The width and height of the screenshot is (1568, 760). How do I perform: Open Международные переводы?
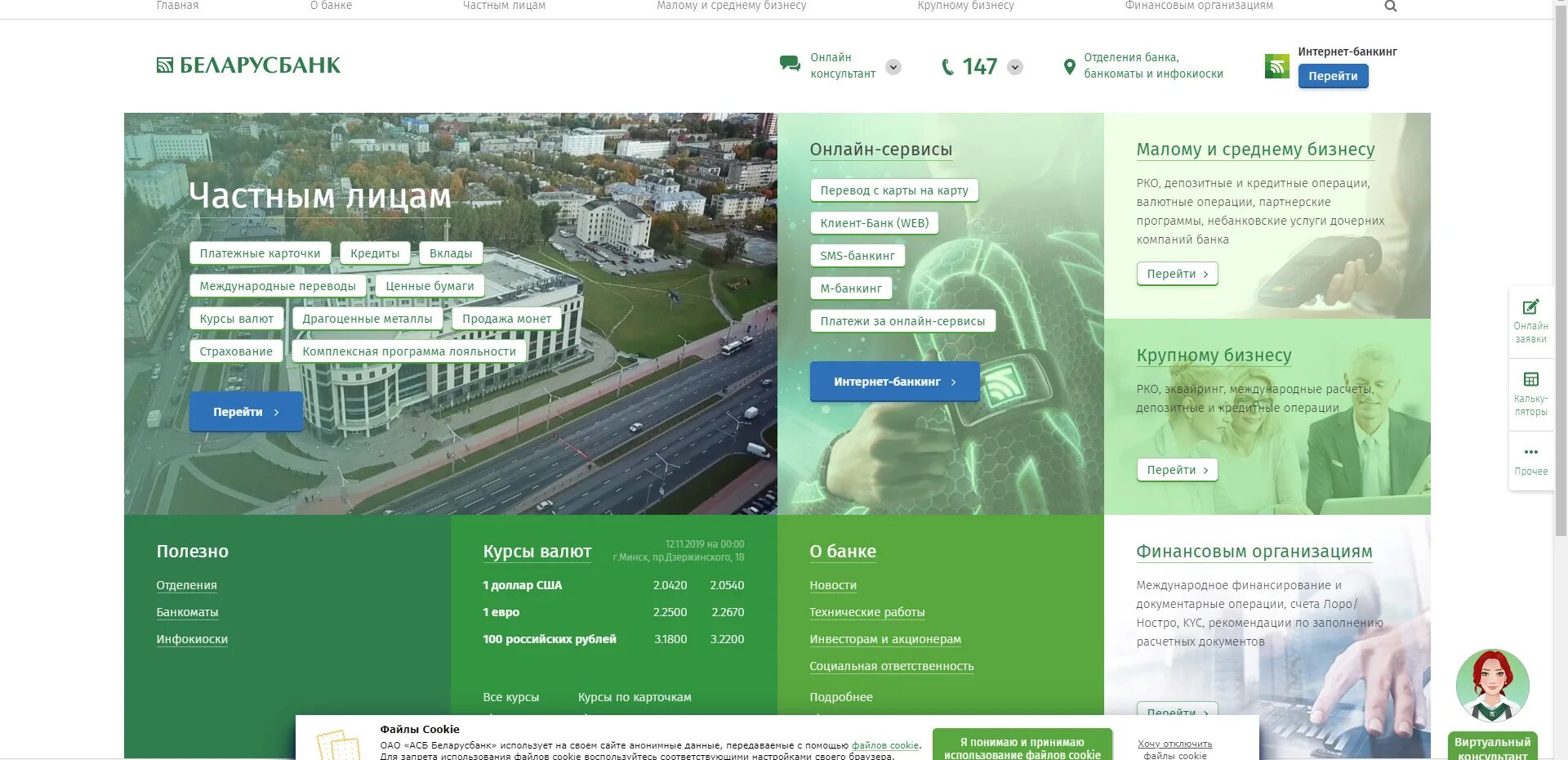(x=278, y=286)
